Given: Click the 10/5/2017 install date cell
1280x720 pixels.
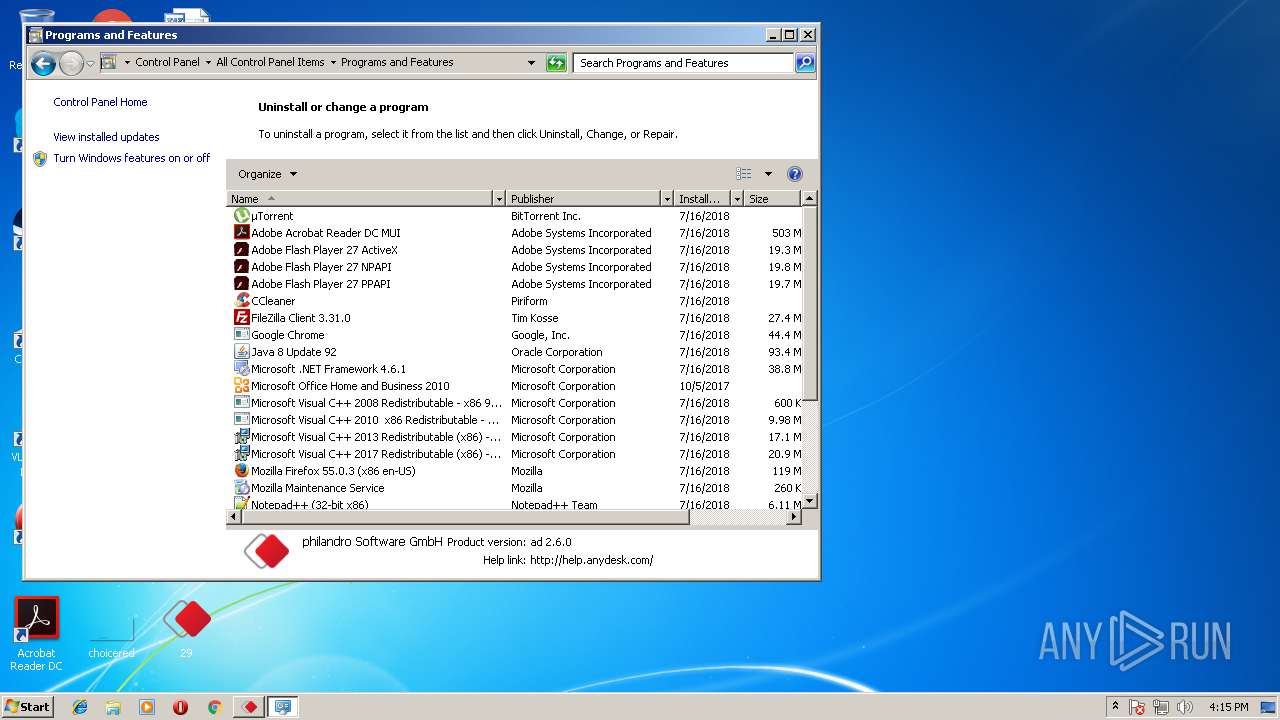Looking at the screenshot, I should pyautogui.click(x=703, y=386).
